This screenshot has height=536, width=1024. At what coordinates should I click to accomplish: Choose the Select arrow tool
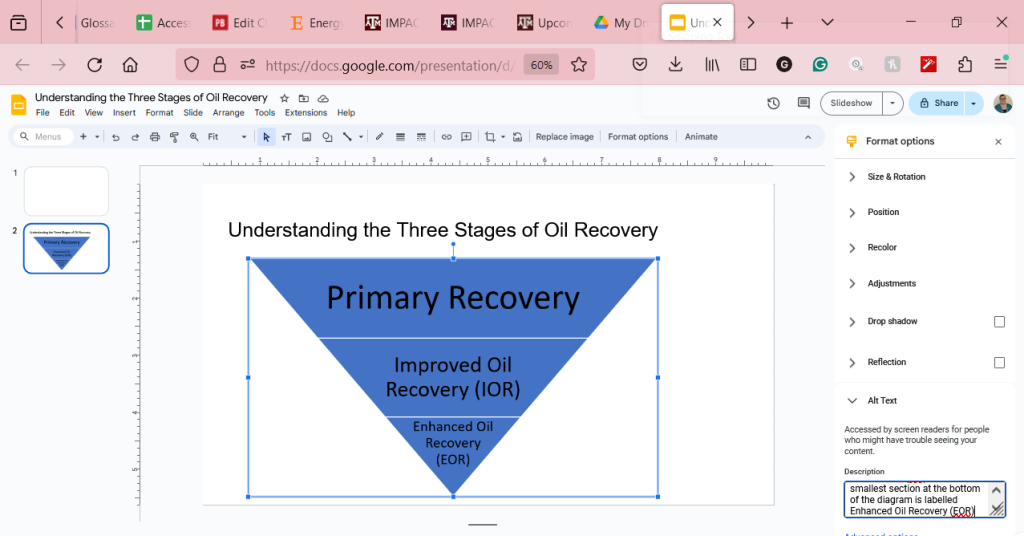tap(266, 137)
